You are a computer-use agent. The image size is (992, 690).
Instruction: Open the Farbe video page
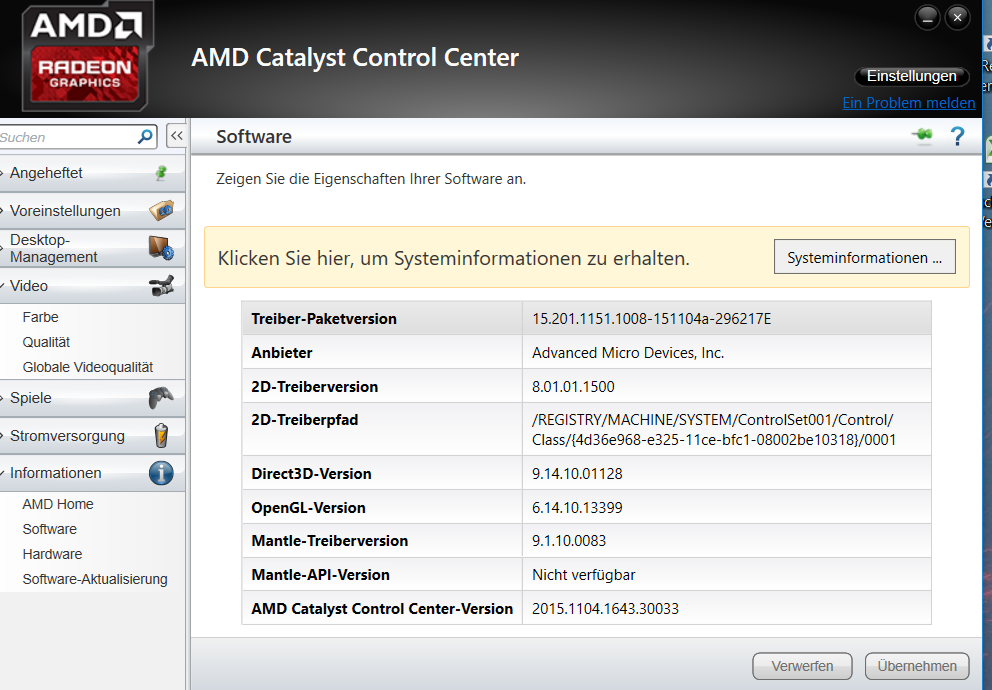click(40, 317)
